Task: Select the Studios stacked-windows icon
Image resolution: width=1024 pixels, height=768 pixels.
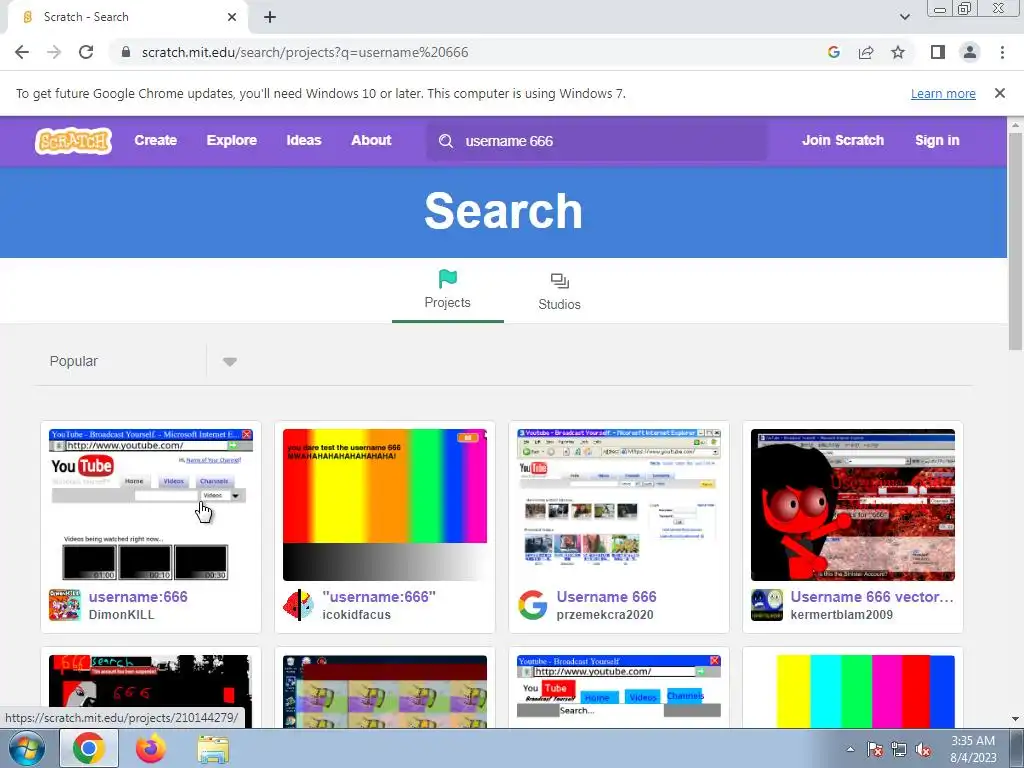Action: pos(560,281)
